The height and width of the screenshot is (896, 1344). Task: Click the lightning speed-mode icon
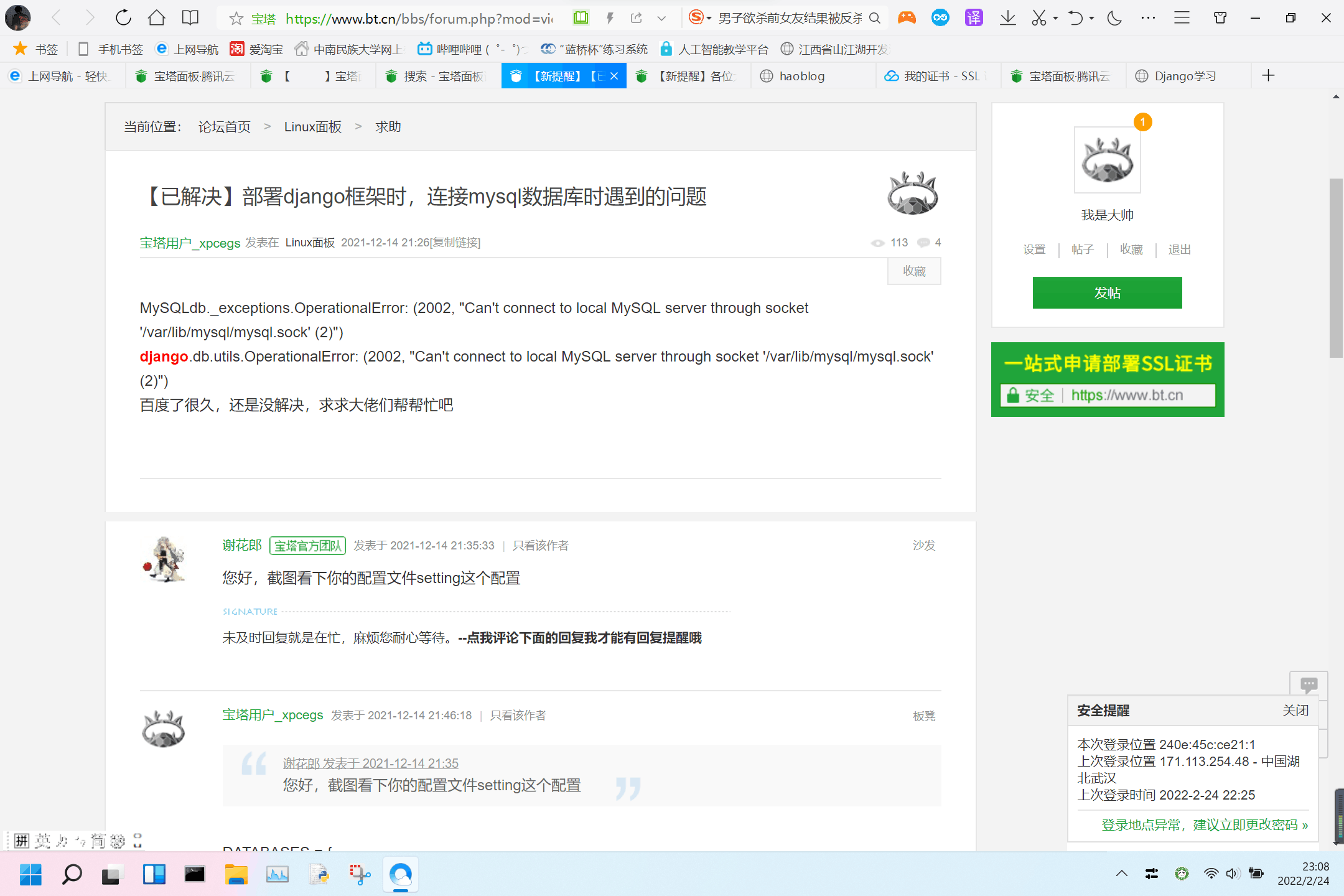click(x=610, y=18)
